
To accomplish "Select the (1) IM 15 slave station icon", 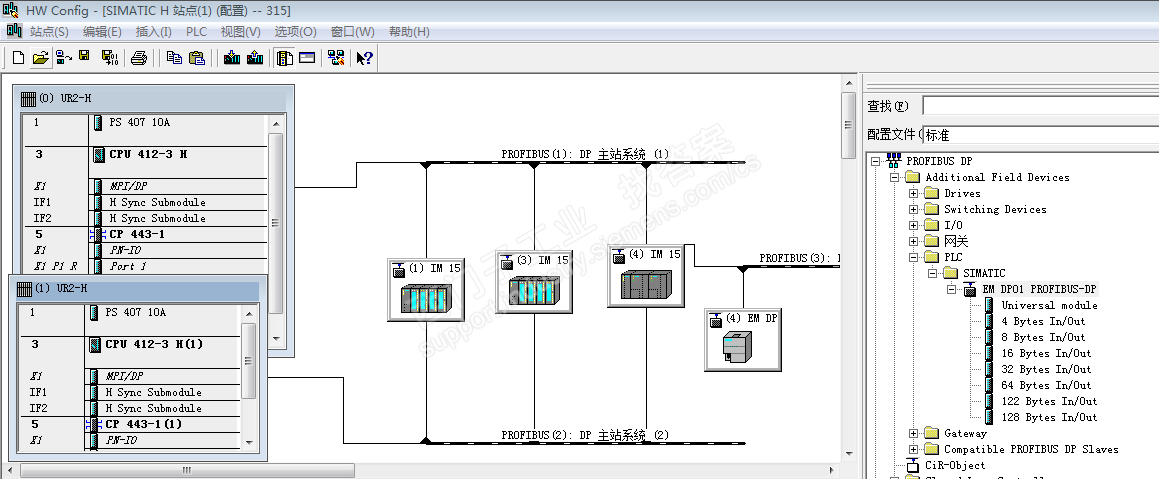I will [x=425, y=290].
